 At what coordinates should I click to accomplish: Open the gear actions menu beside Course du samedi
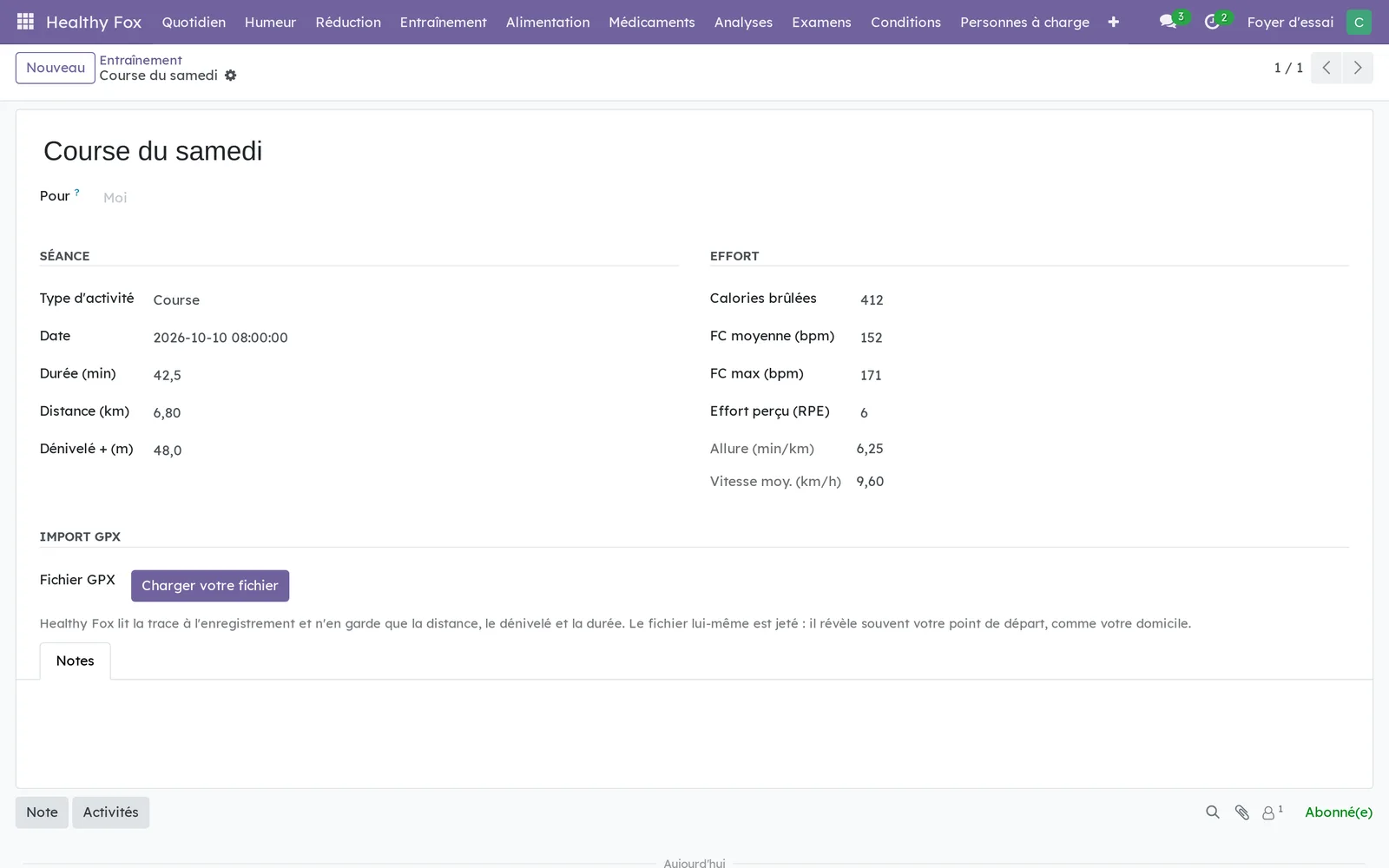pos(230,76)
